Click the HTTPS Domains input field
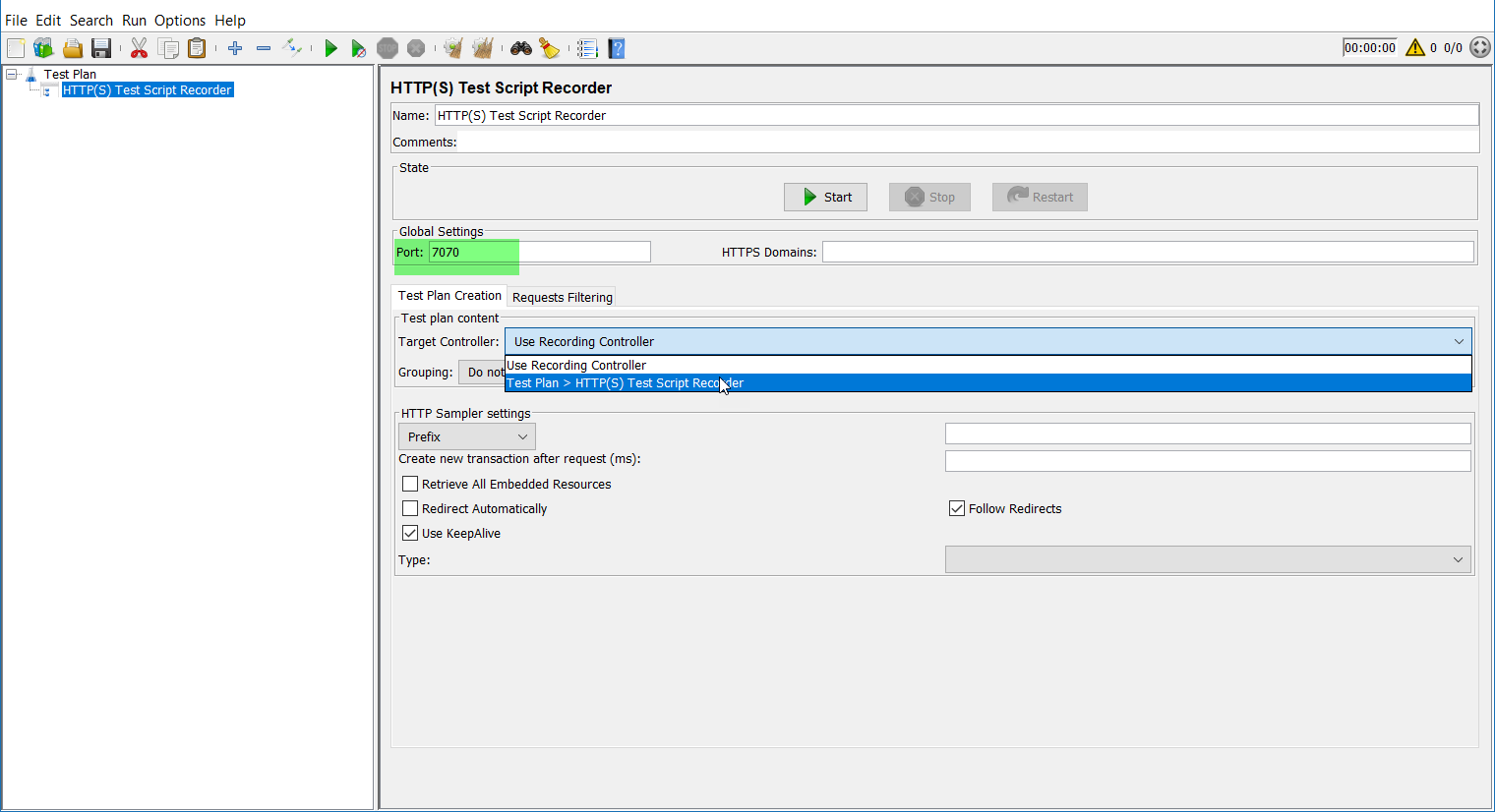Screen dimensions: 1495x812 (1148, 252)
